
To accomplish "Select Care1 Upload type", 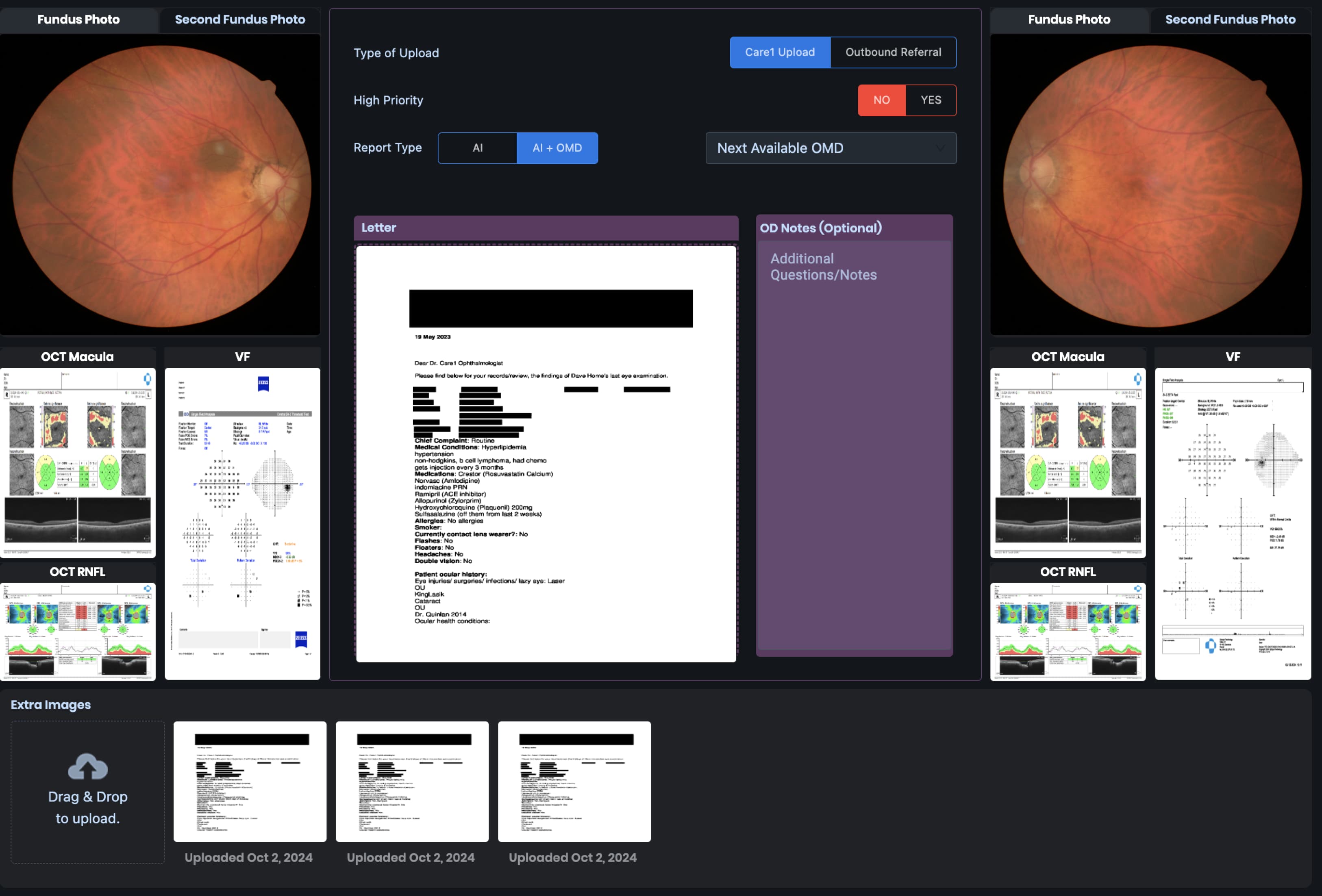I will click(x=779, y=52).
